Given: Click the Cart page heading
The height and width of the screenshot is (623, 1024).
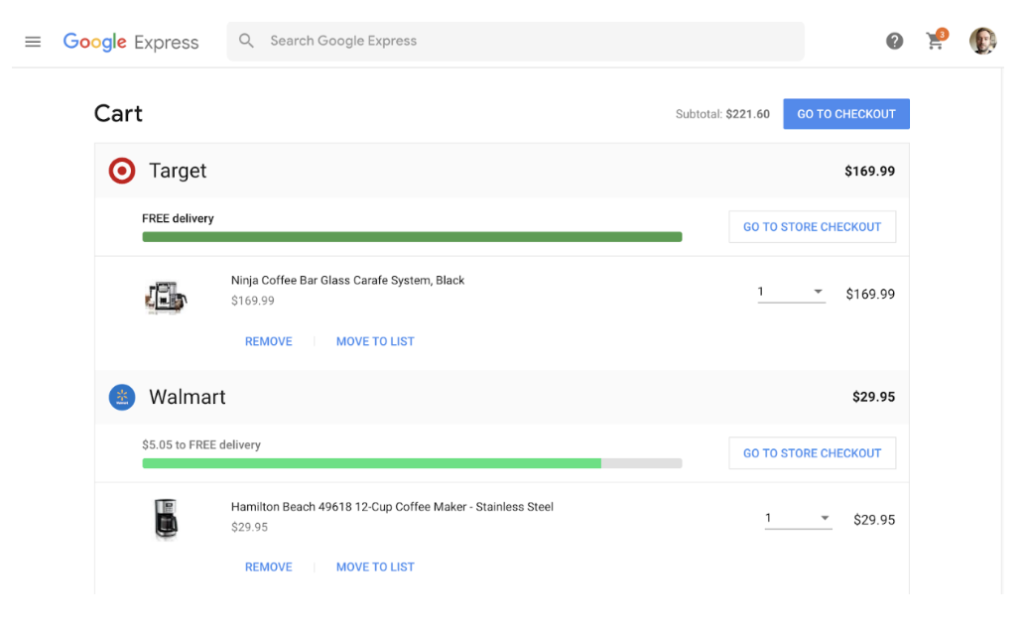Looking at the screenshot, I should tap(118, 113).
